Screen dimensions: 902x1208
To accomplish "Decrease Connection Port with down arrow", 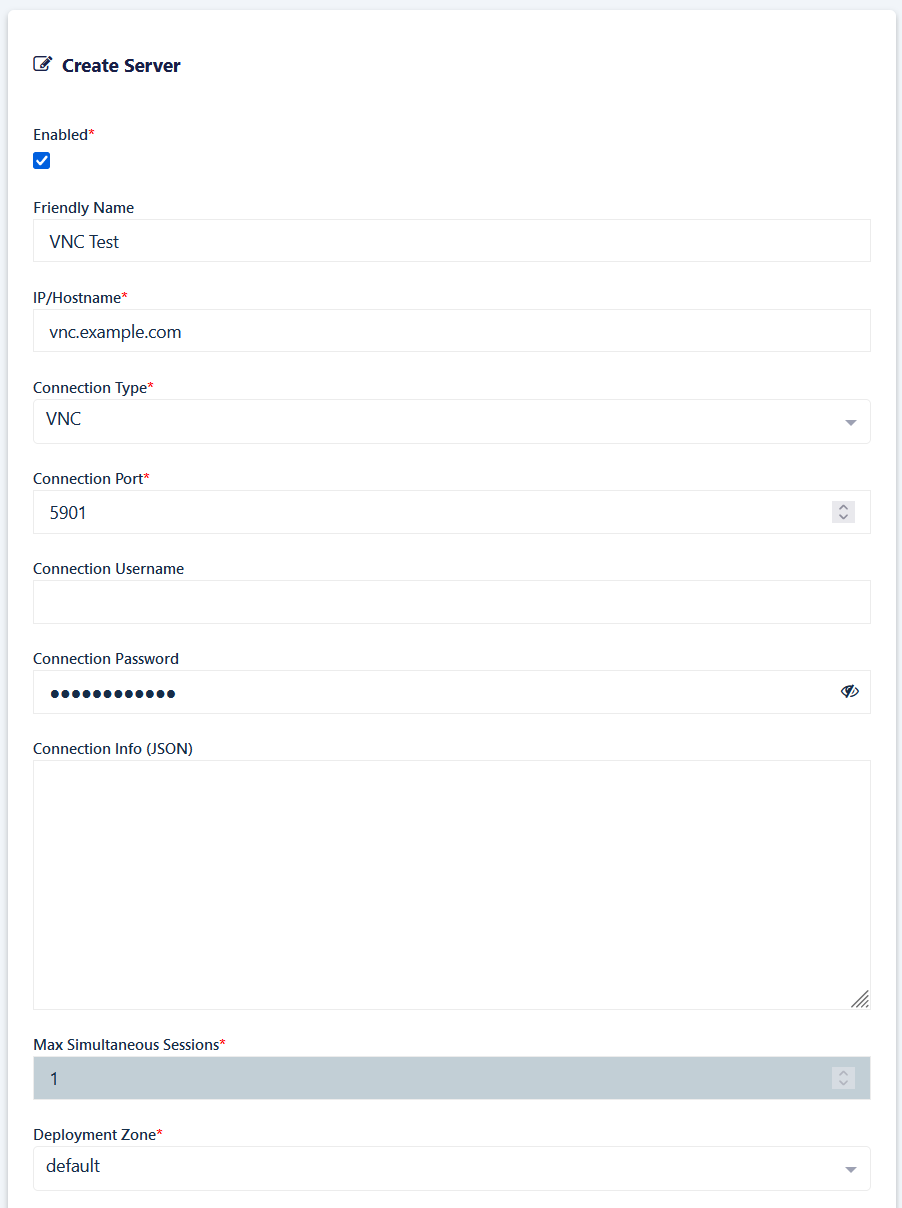I will coord(843,517).
